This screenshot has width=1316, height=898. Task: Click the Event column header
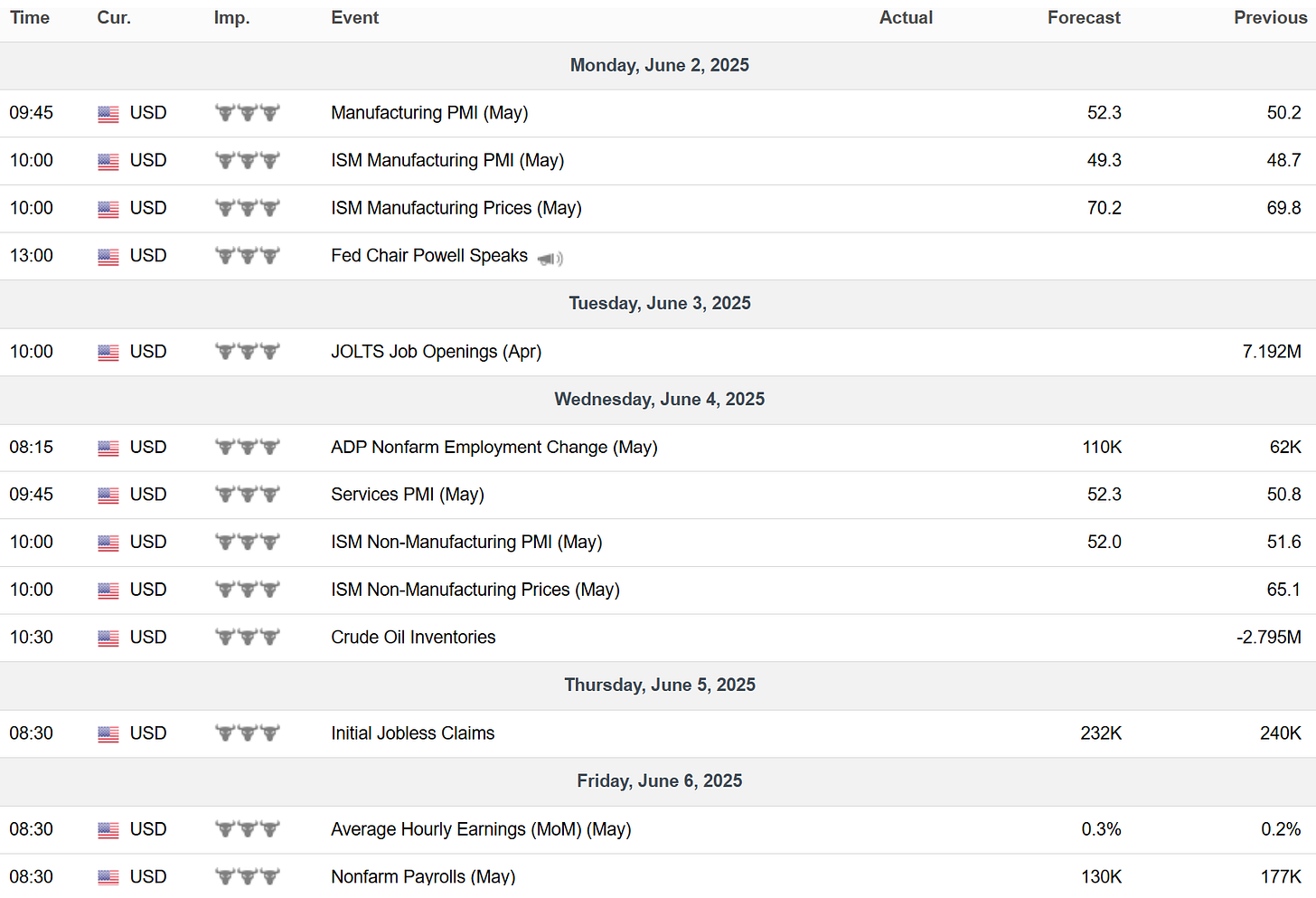click(x=355, y=18)
